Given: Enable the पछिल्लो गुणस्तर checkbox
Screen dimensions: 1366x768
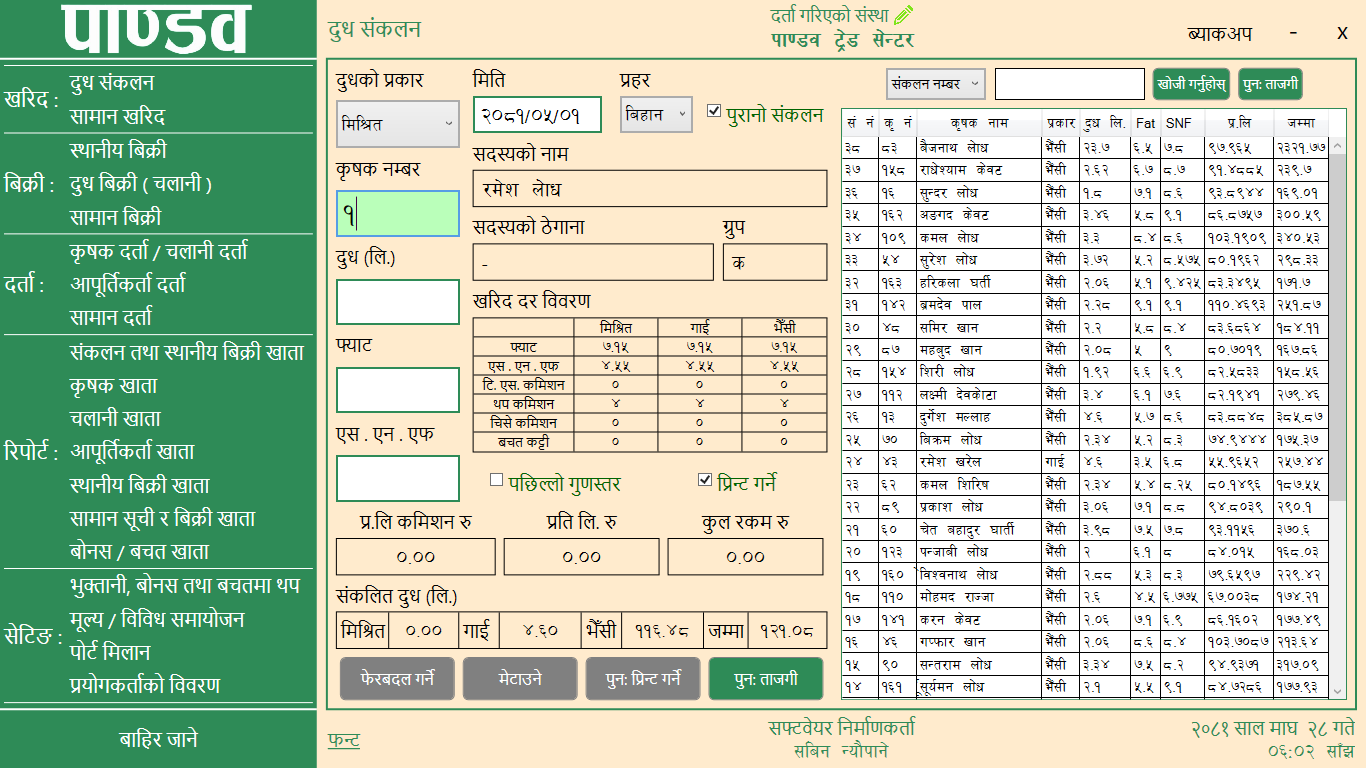Looking at the screenshot, I should (x=496, y=480).
